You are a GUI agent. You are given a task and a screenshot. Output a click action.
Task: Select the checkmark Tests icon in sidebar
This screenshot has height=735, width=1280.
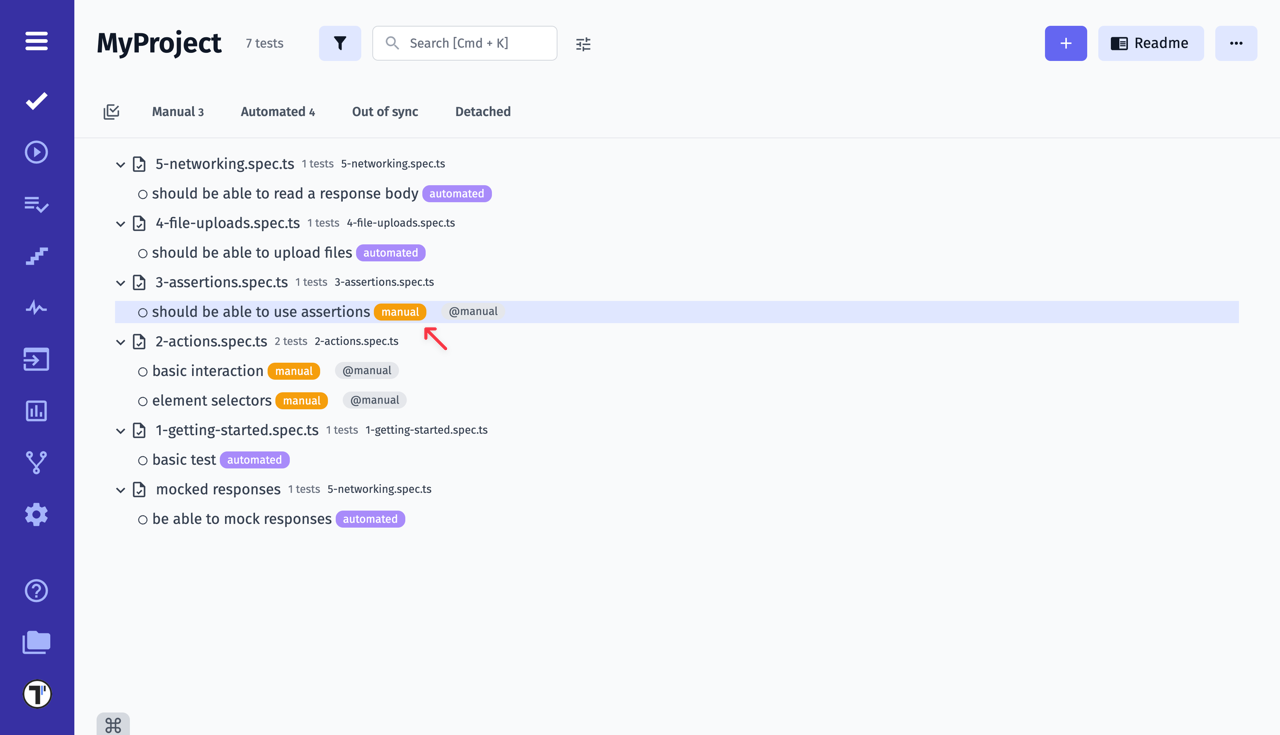[x=36, y=100]
